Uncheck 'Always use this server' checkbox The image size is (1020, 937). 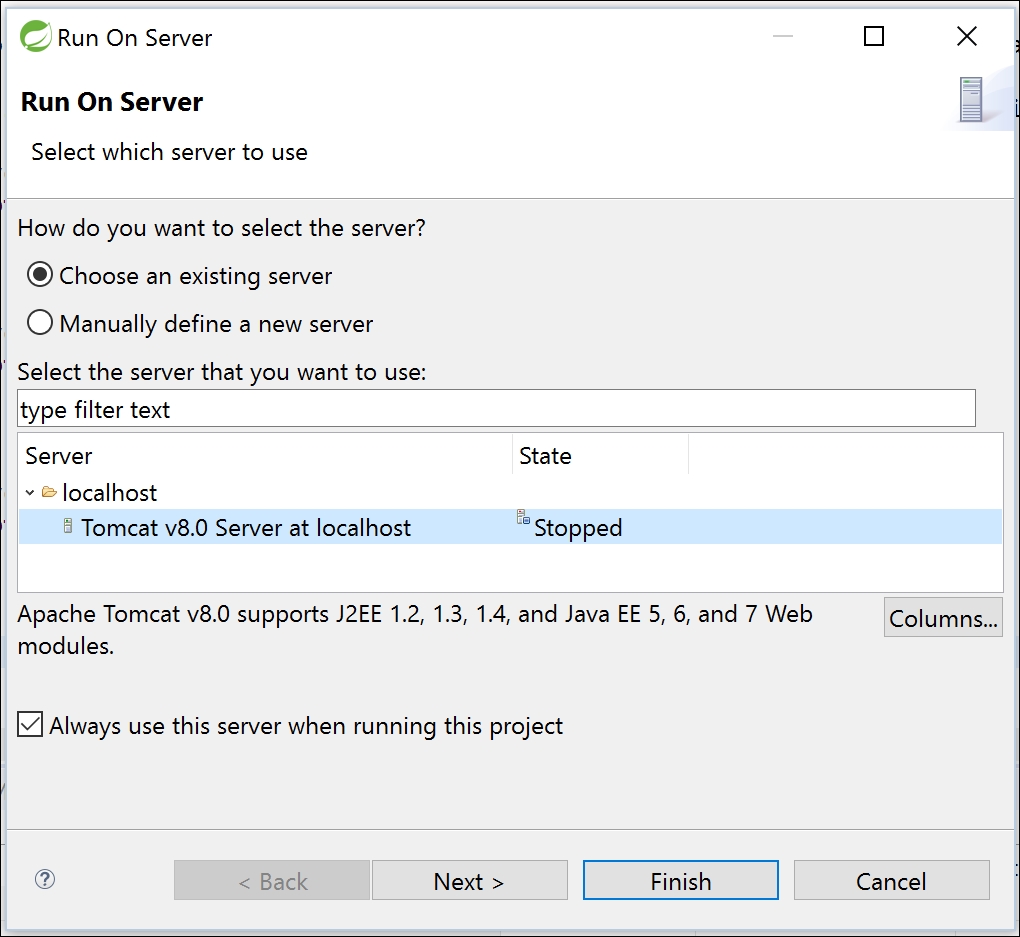pos(31,725)
